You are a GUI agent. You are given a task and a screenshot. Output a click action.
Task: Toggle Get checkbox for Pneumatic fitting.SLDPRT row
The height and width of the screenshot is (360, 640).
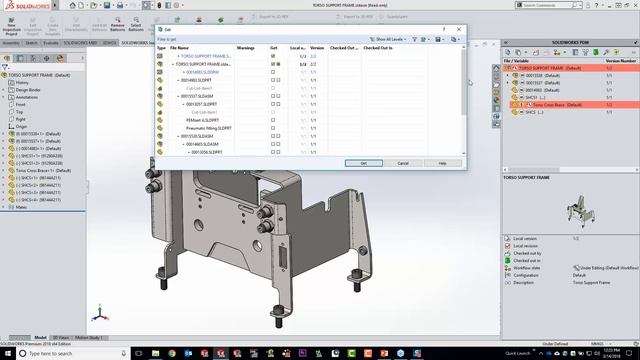pos(273,128)
